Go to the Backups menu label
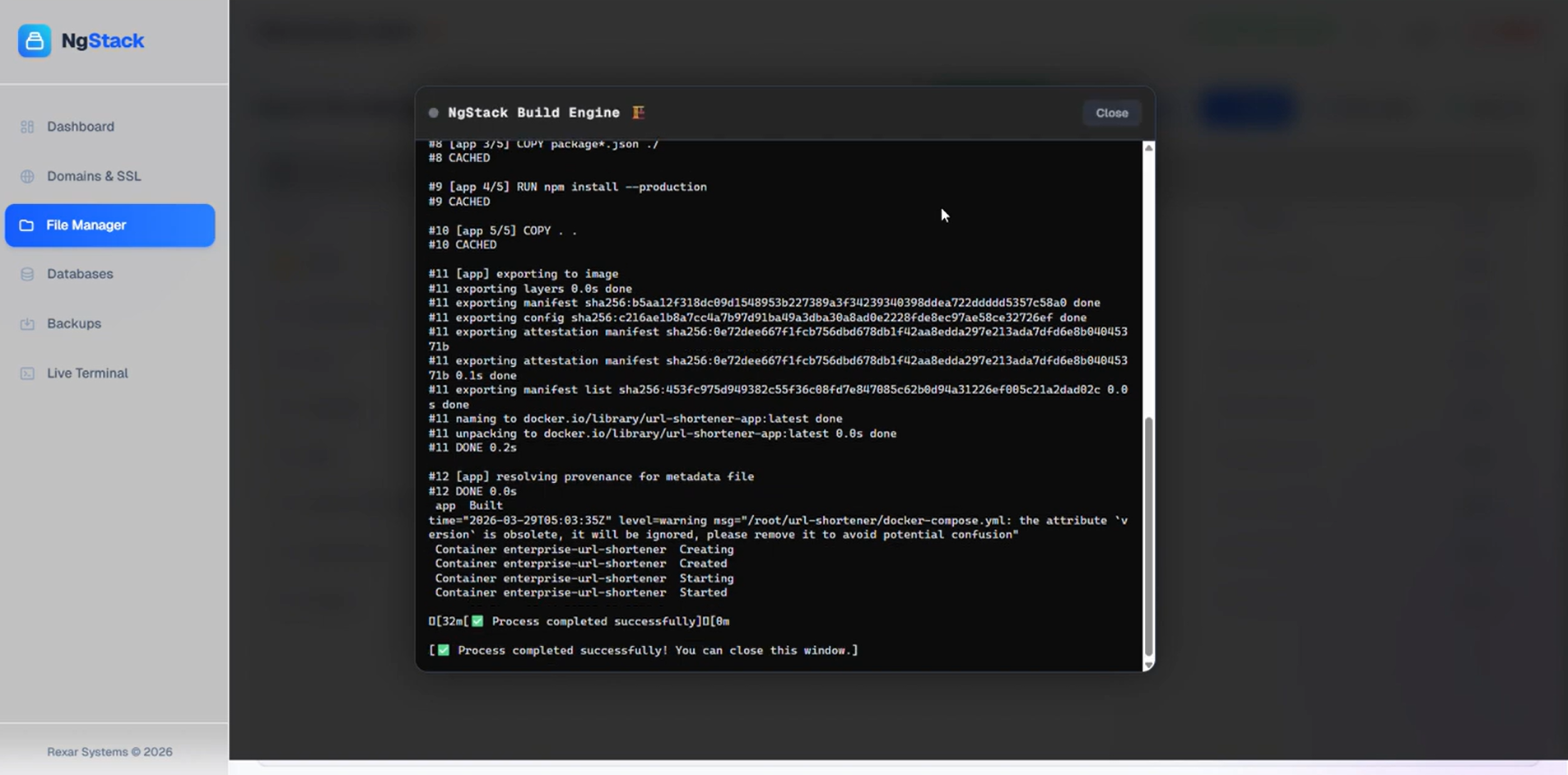Viewport: 1568px width, 775px height. 74,323
